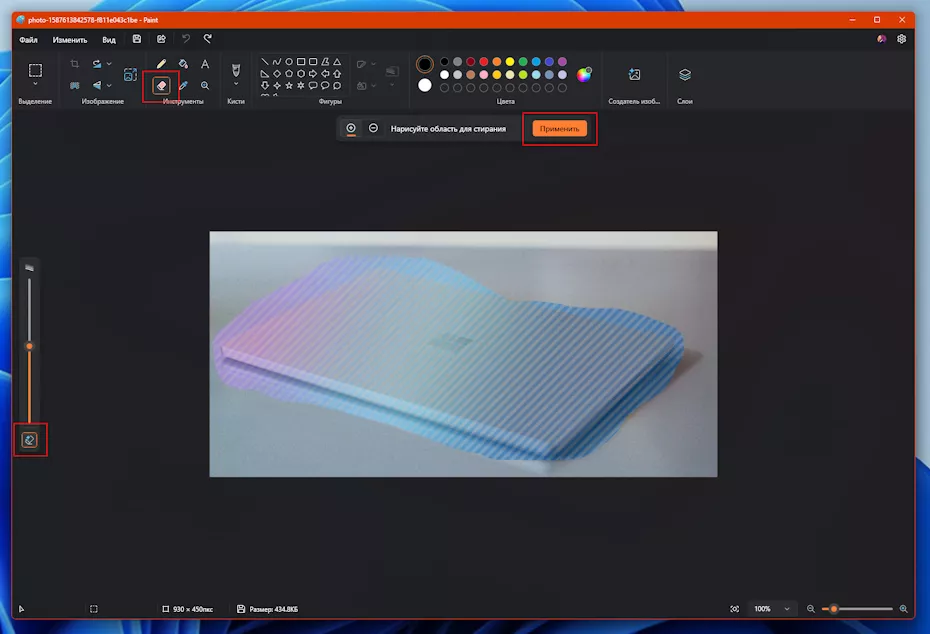This screenshot has width=930, height=634.
Task: Select the pentagon shape
Action: point(289,74)
